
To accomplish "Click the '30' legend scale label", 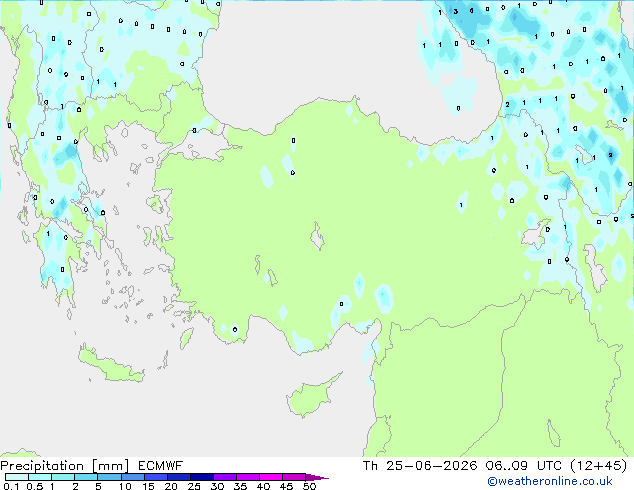I will click(217, 486).
